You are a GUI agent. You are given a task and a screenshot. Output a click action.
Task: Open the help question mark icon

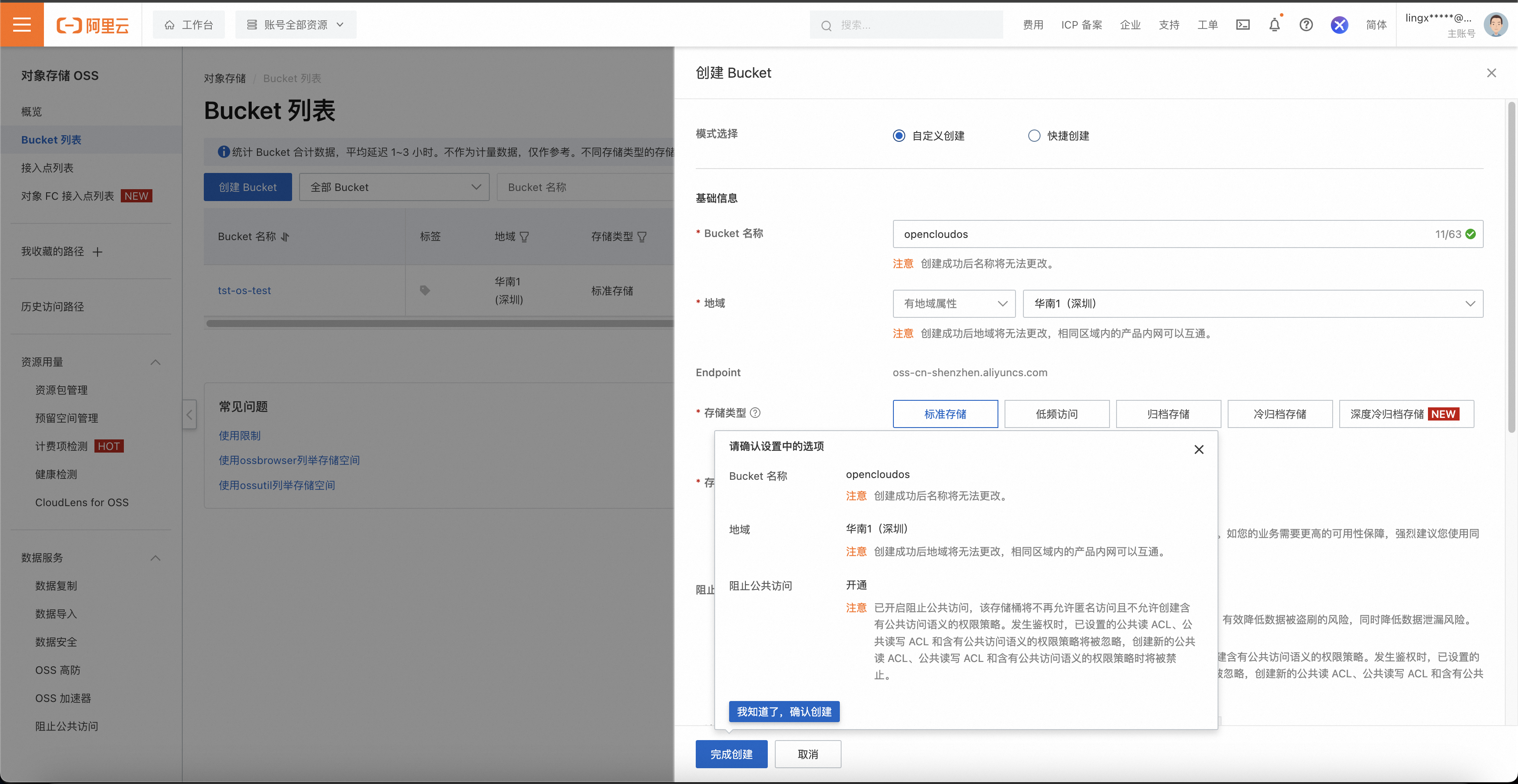coord(1306,25)
